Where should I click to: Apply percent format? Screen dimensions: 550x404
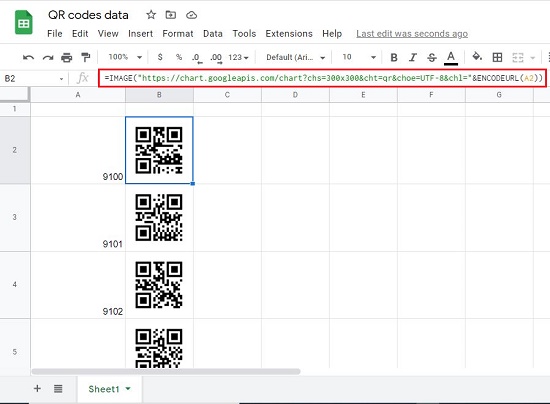179,57
